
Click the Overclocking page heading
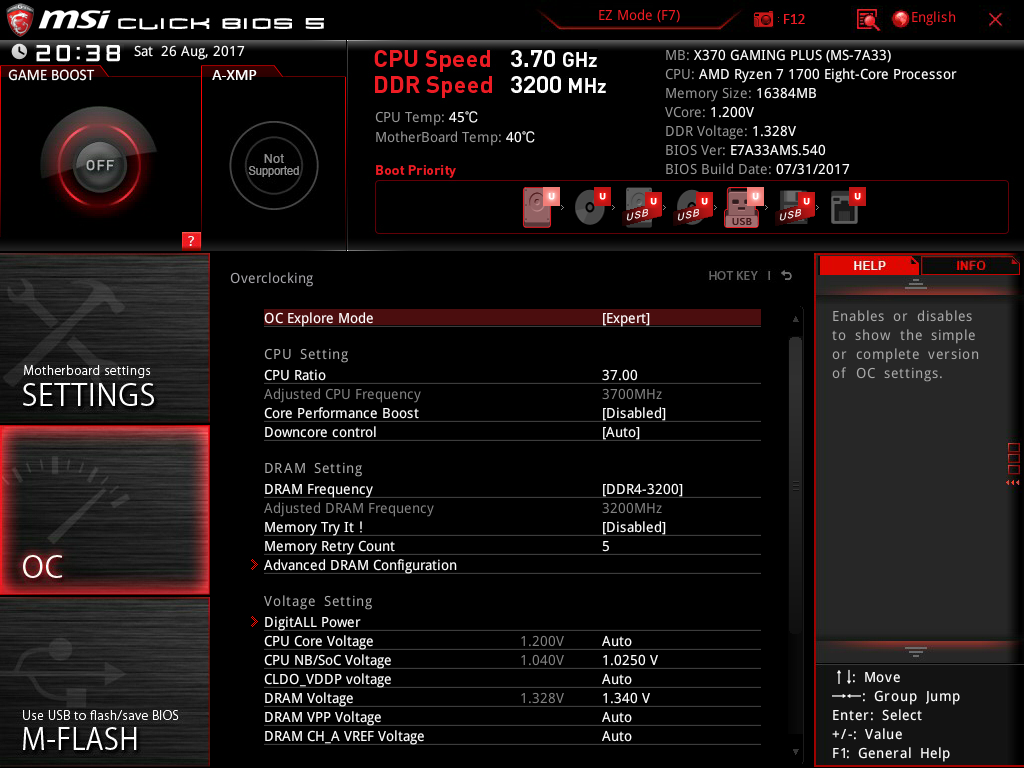(x=272, y=278)
